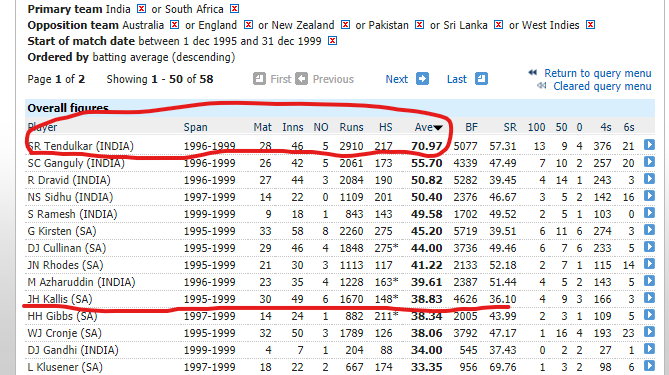The image size is (669, 375).
Task: Click the blue arrow for NS Sidhu row
Action: pos(649,196)
